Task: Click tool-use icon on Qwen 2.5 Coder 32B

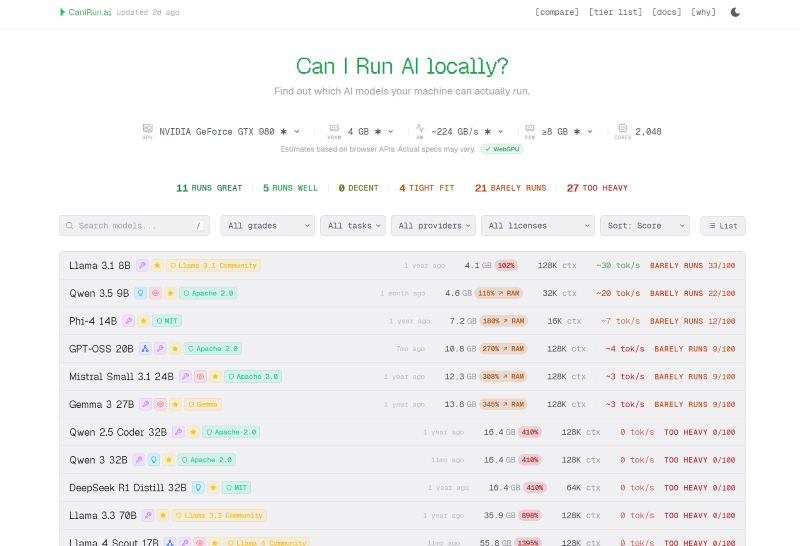Action: [178, 432]
